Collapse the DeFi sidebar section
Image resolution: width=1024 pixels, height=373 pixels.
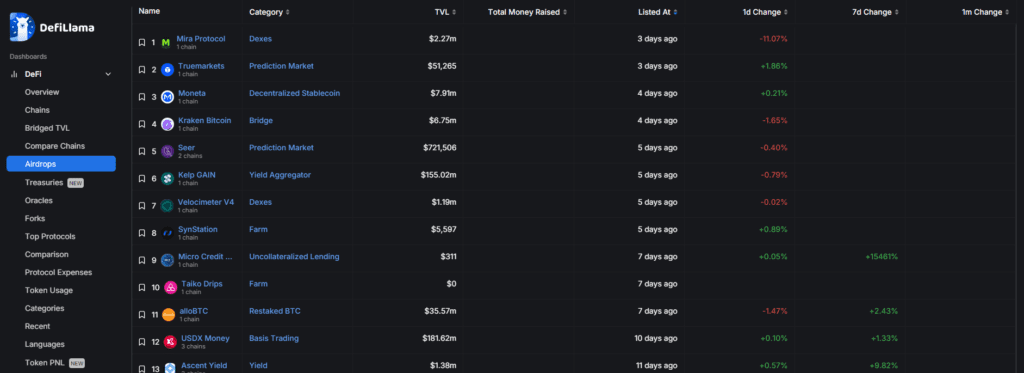point(108,74)
